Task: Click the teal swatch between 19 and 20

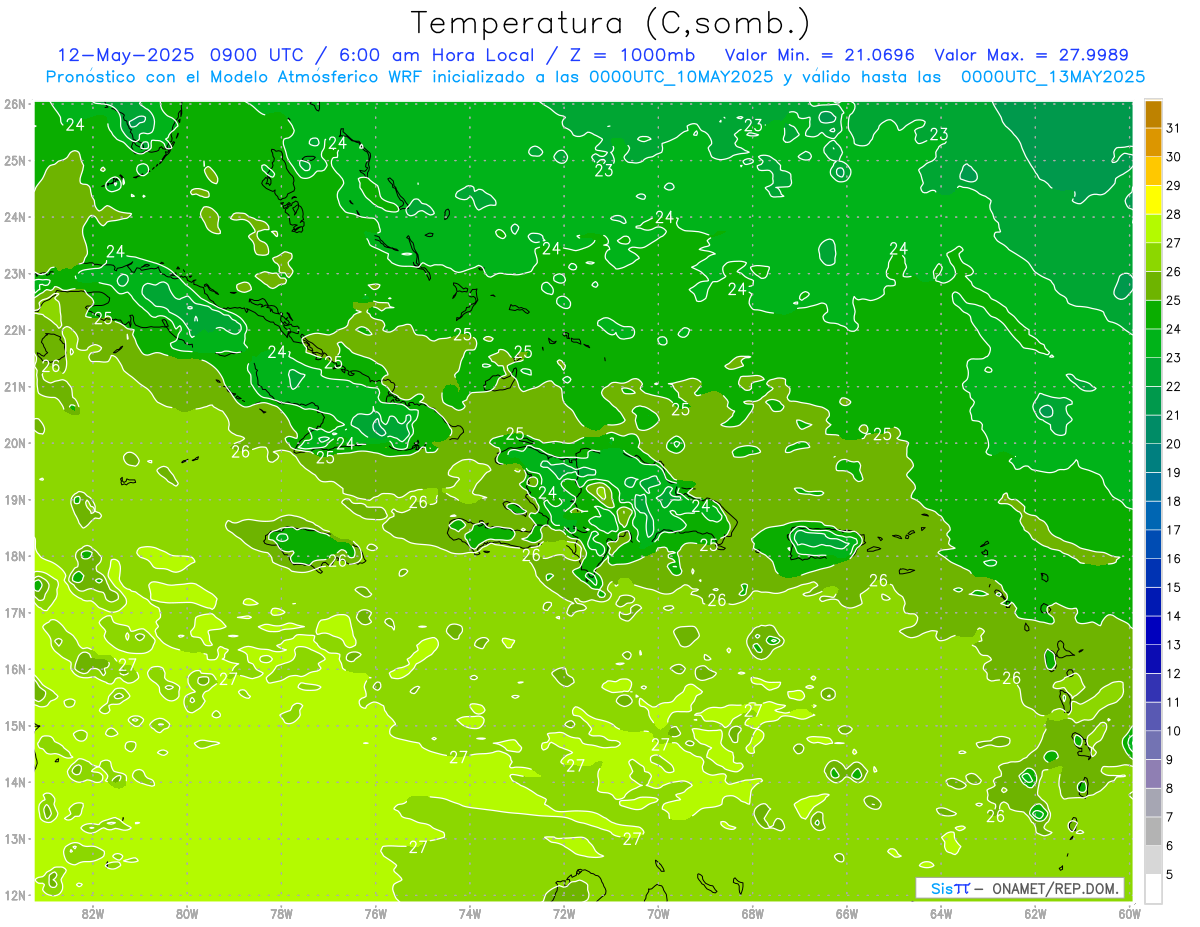Action: pos(1153,458)
